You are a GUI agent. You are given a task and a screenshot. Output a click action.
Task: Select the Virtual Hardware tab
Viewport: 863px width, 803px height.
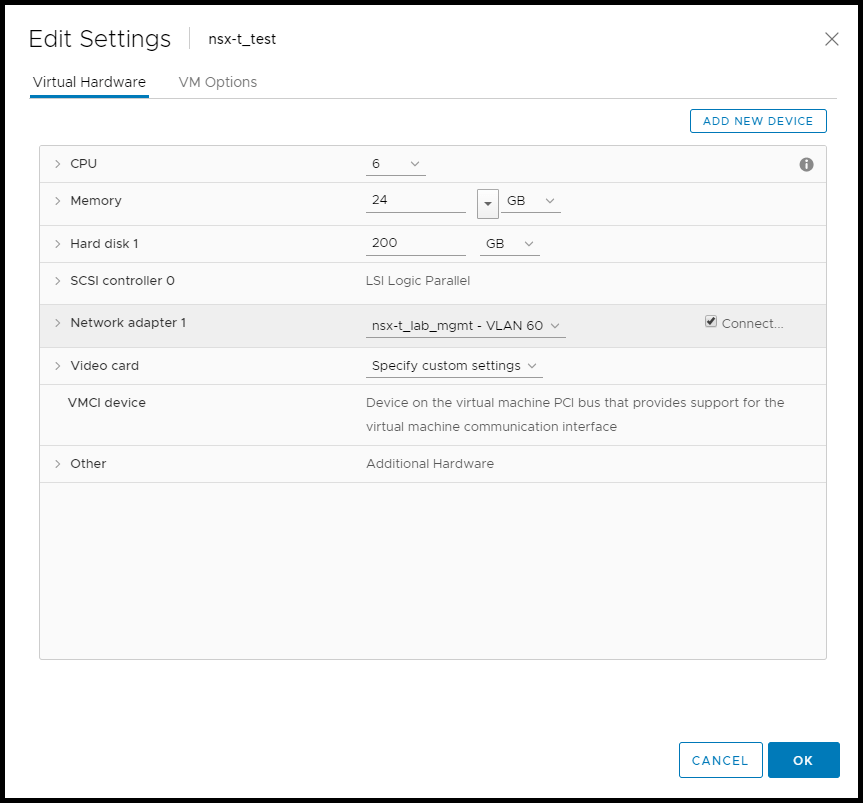click(x=89, y=82)
